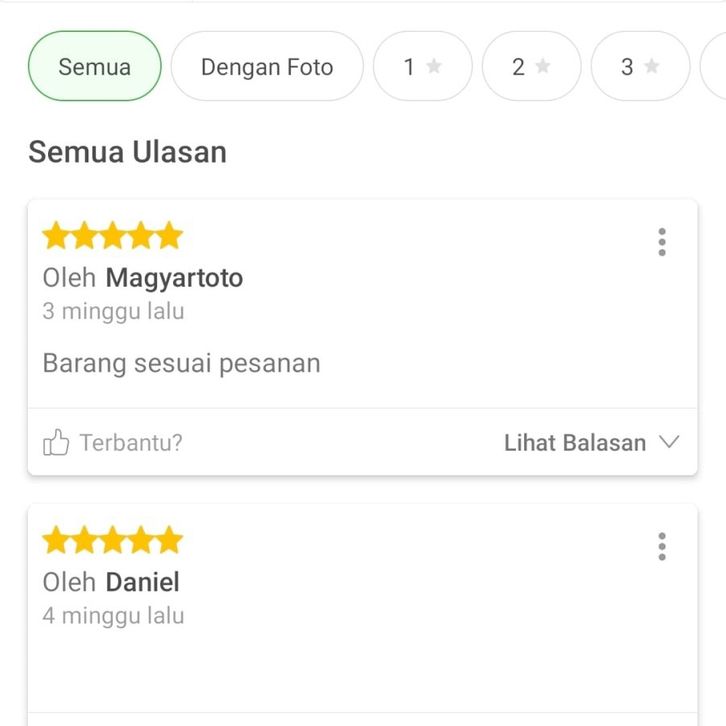Open three-dot menu on Magyartoto's review
This screenshot has height=726, width=726.
click(x=661, y=242)
